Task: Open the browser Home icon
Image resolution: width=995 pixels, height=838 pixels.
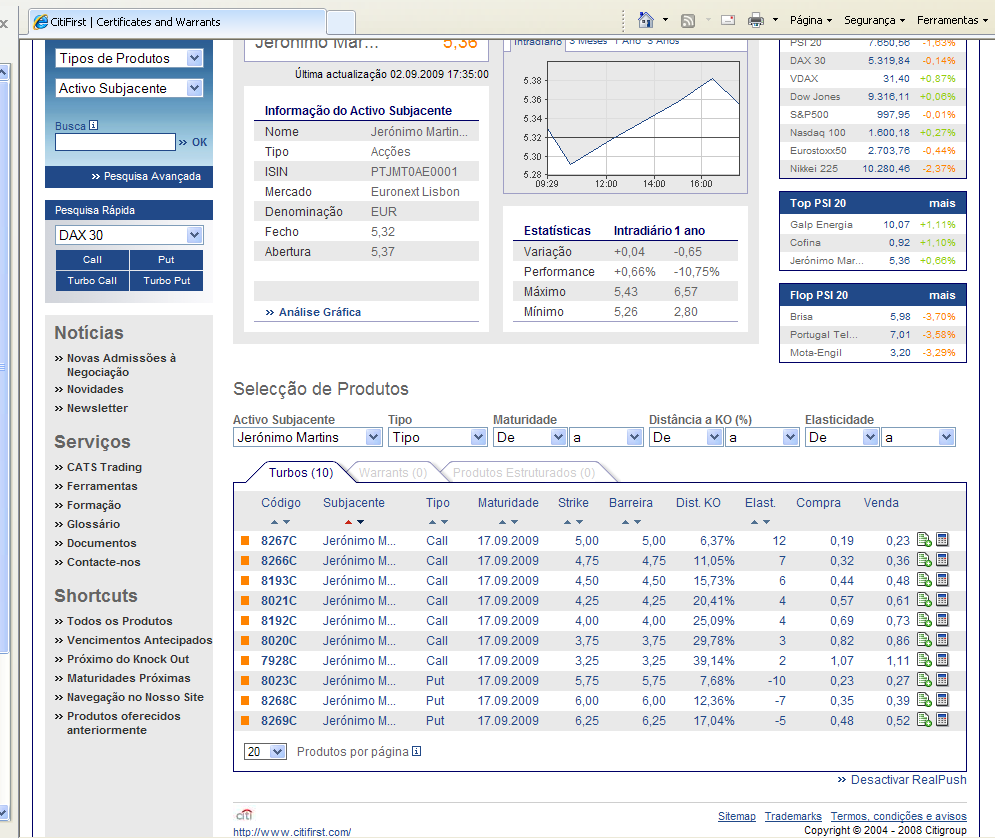Action: (x=645, y=20)
